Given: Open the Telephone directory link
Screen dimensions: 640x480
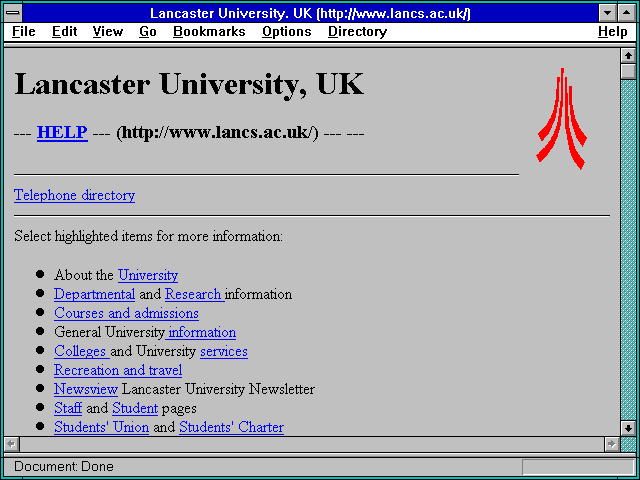Looking at the screenshot, I should click(x=74, y=196).
